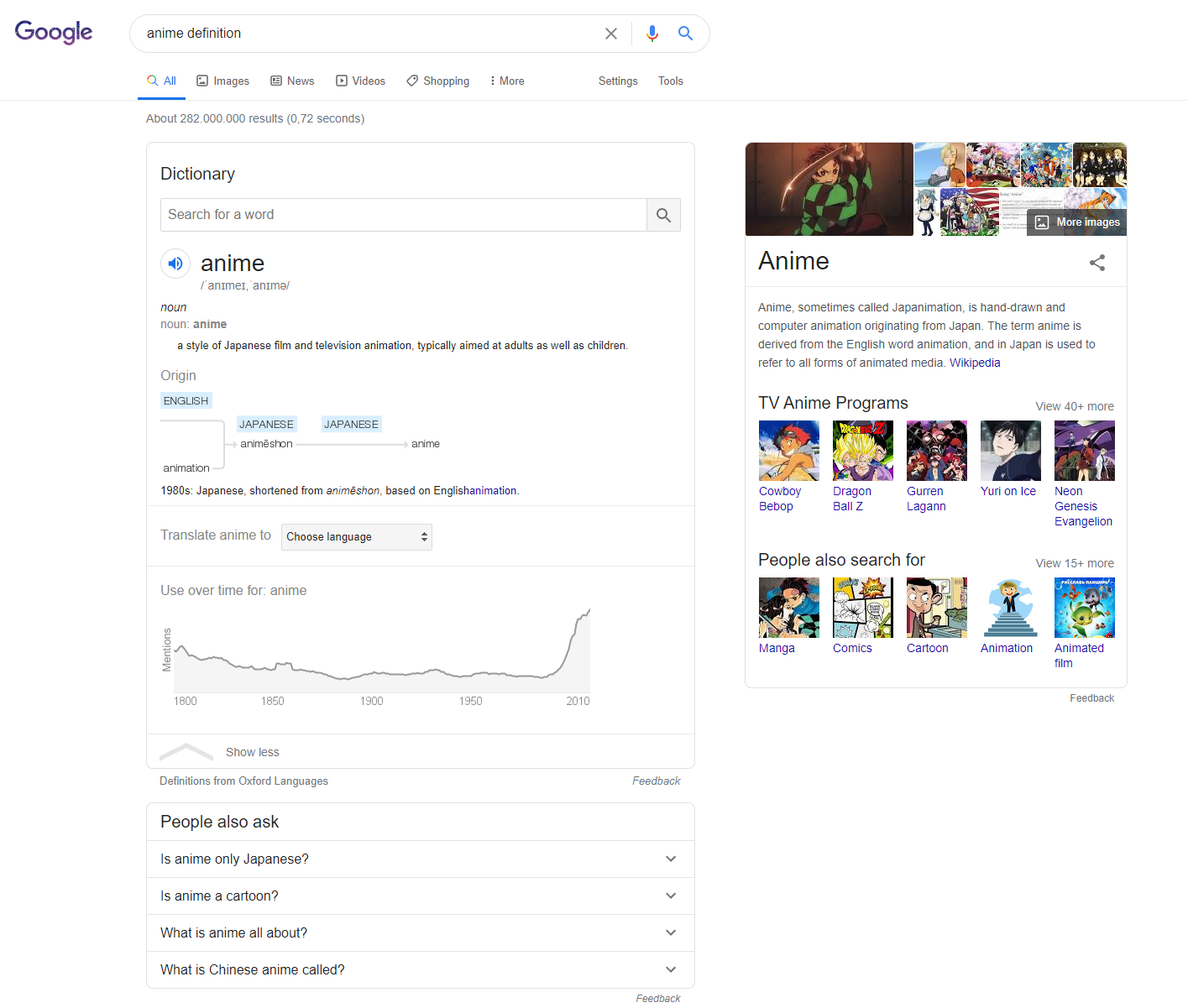Open the Choose language dropdown
The height and width of the screenshot is (1008, 1188).
tap(357, 537)
